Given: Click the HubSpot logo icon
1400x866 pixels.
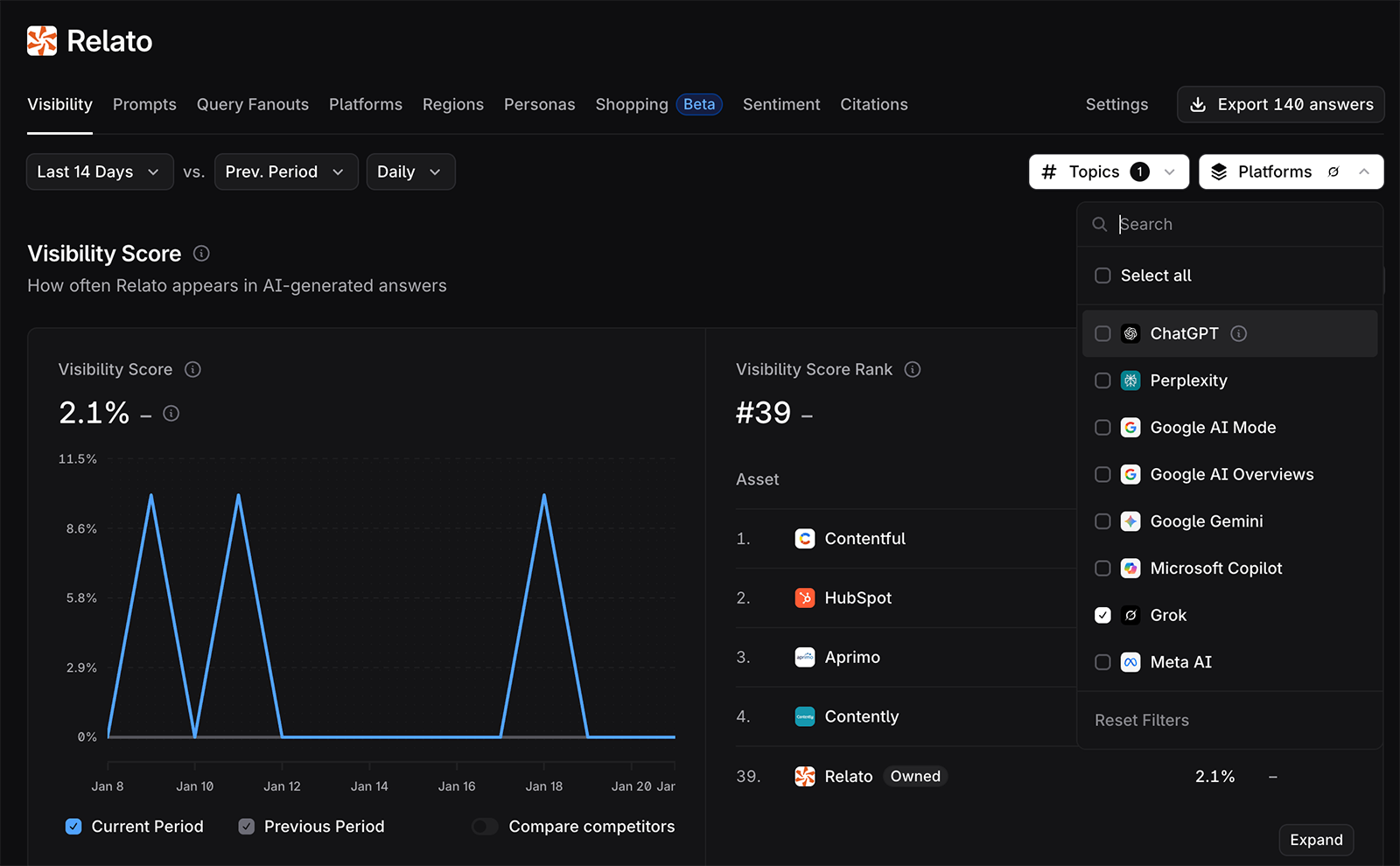Looking at the screenshot, I should [804, 597].
